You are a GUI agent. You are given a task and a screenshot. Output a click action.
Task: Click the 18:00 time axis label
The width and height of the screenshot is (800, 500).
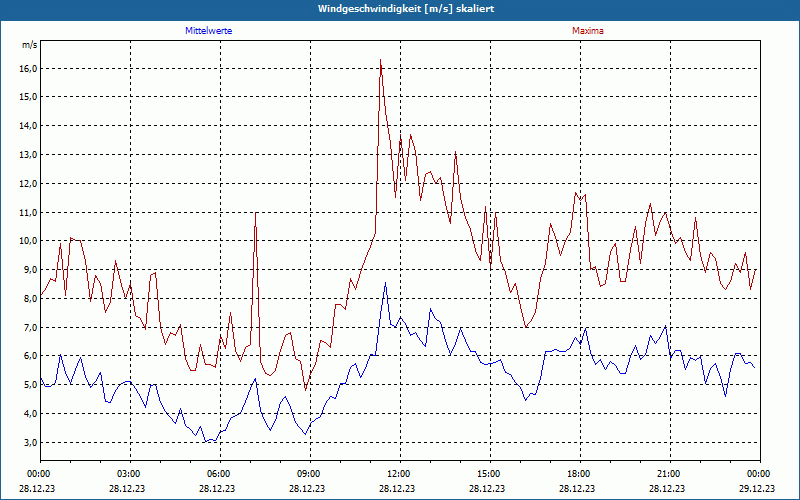(x=577, y=474)
